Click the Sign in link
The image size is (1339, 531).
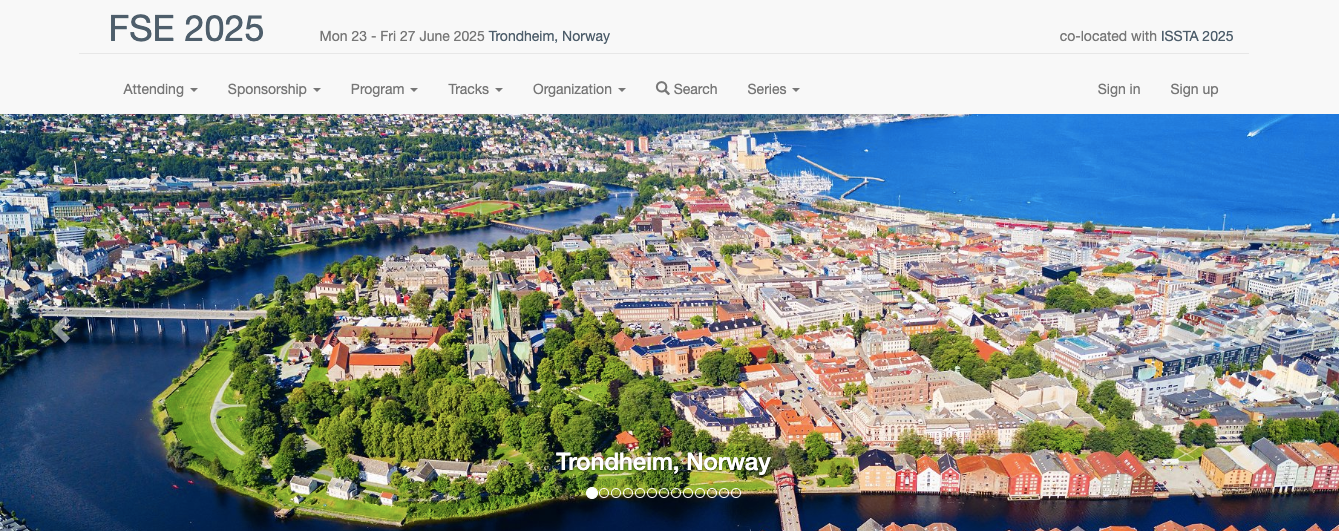click(1119, 89)
